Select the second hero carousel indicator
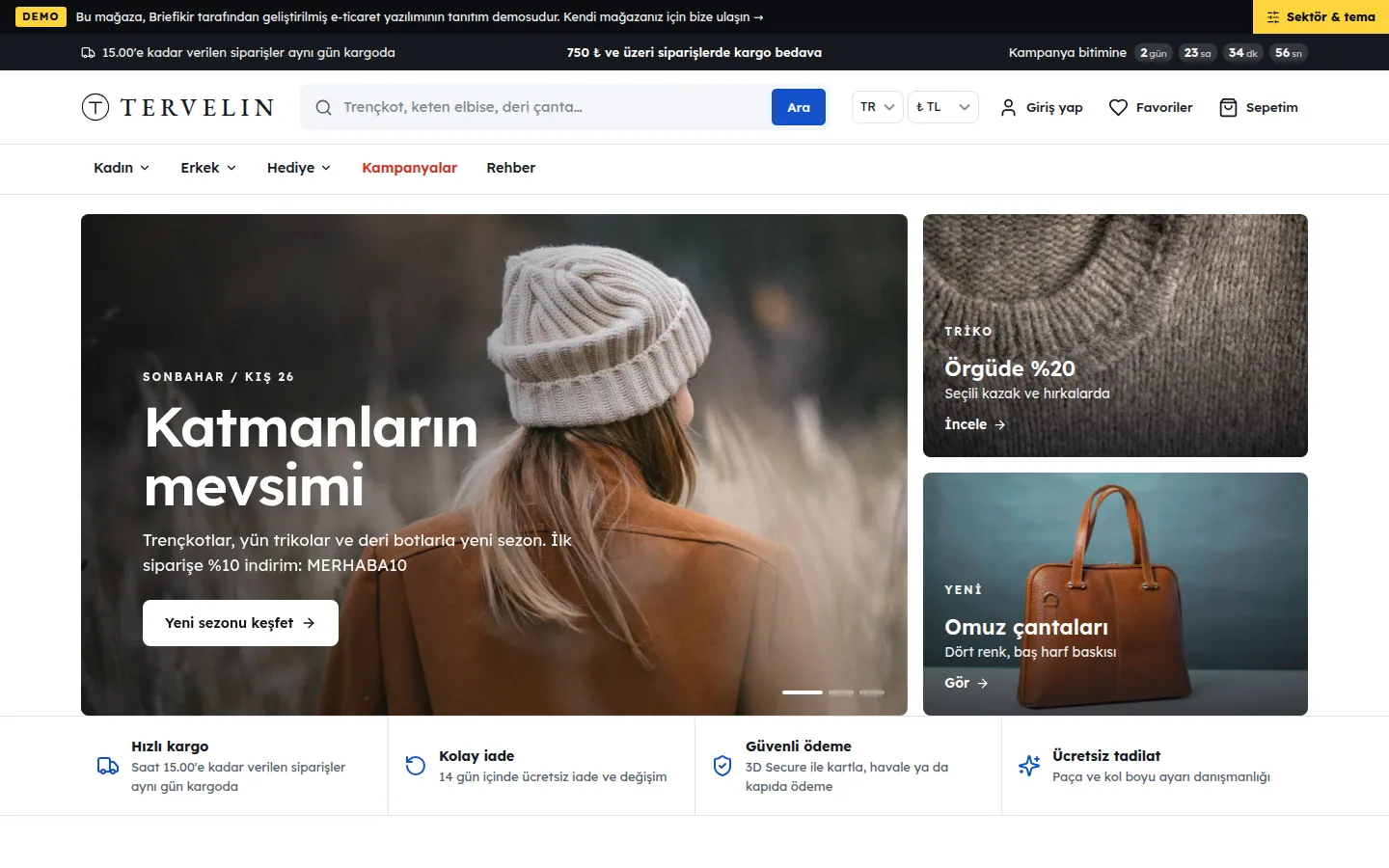This screenshot has width=1389, height=868. (x=841, y=692)
